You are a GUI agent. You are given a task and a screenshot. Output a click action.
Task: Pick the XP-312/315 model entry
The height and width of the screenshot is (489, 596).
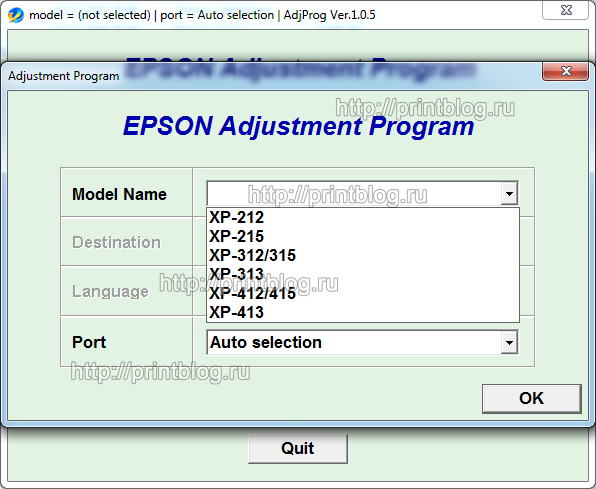[363, 256]
